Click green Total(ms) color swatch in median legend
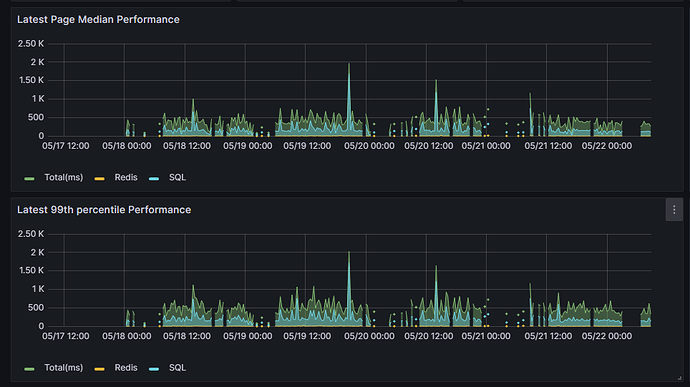 click(x=29, y=178)
